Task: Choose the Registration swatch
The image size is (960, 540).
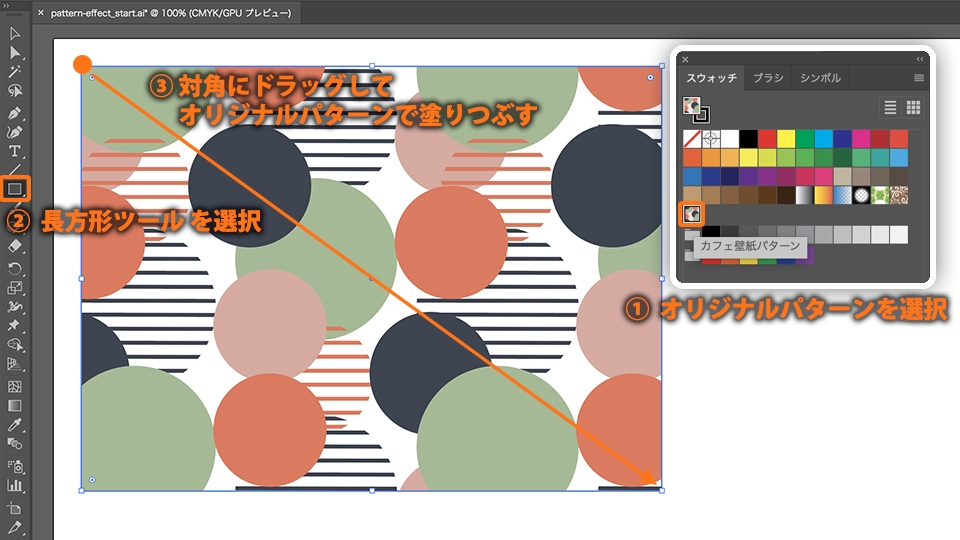Action: click(x=711, y=139)
